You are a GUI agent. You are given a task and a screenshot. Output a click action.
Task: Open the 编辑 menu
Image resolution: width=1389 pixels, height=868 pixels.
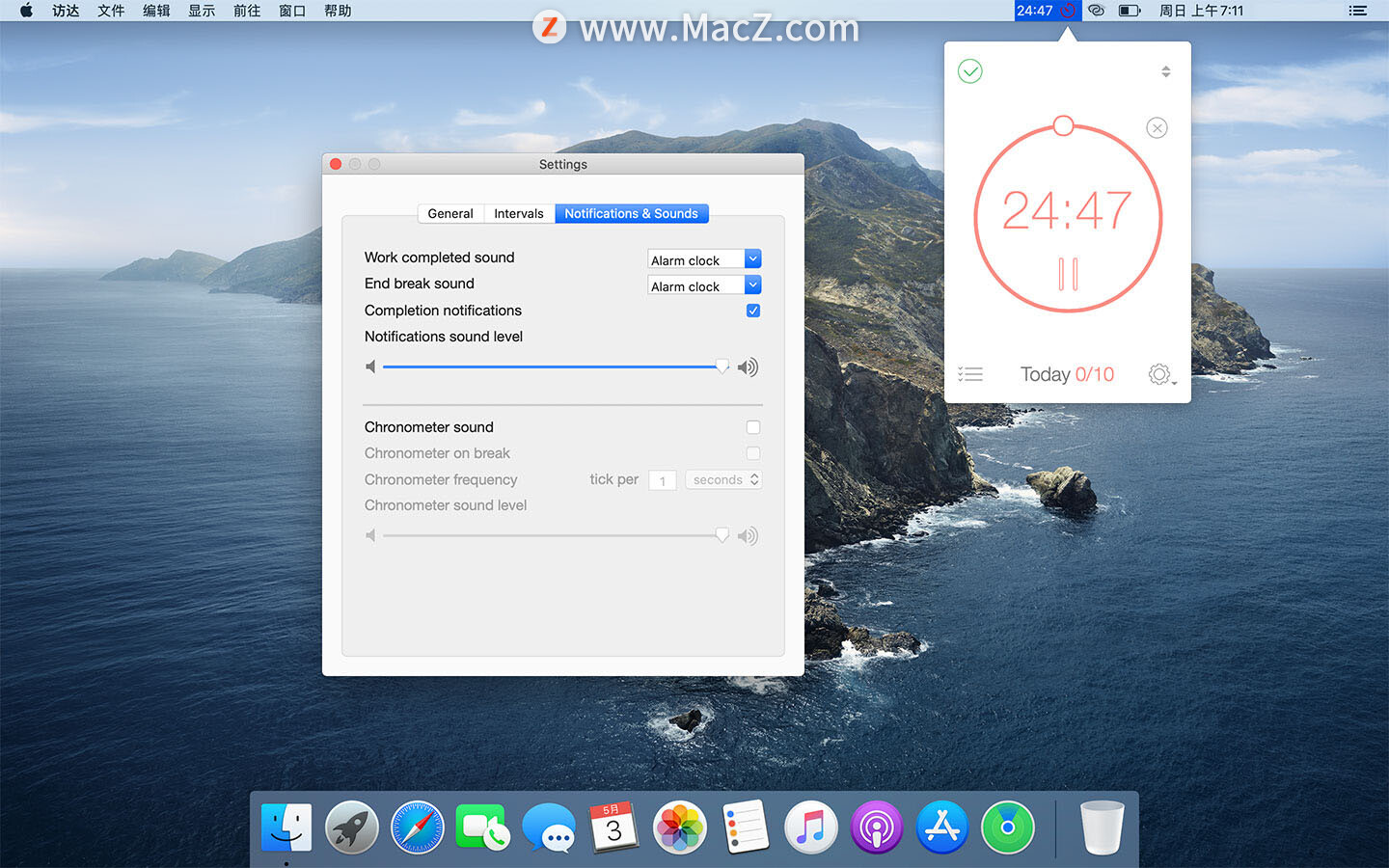coord(156,11)
